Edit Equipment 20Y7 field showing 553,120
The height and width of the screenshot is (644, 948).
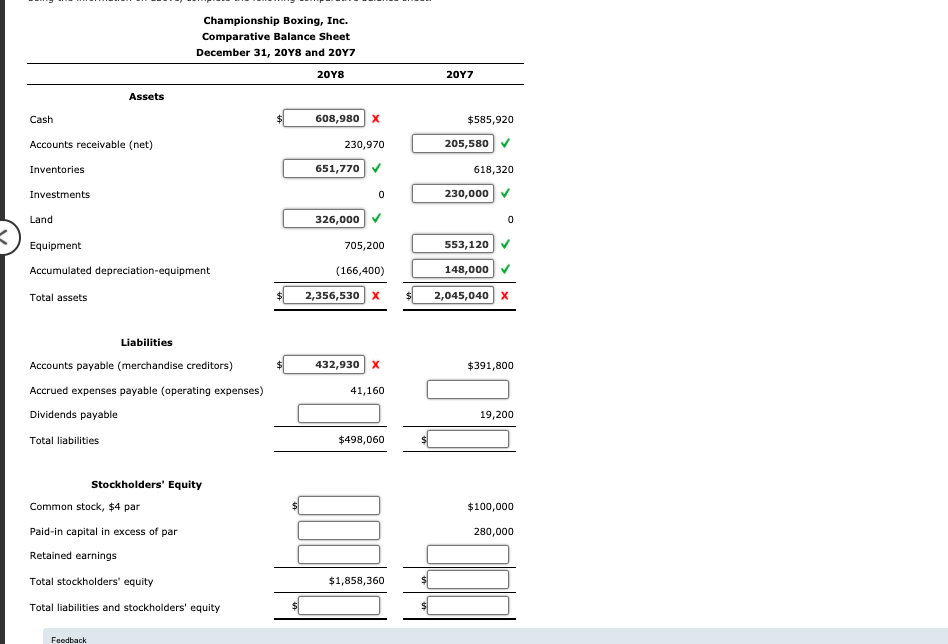(453, 244)
